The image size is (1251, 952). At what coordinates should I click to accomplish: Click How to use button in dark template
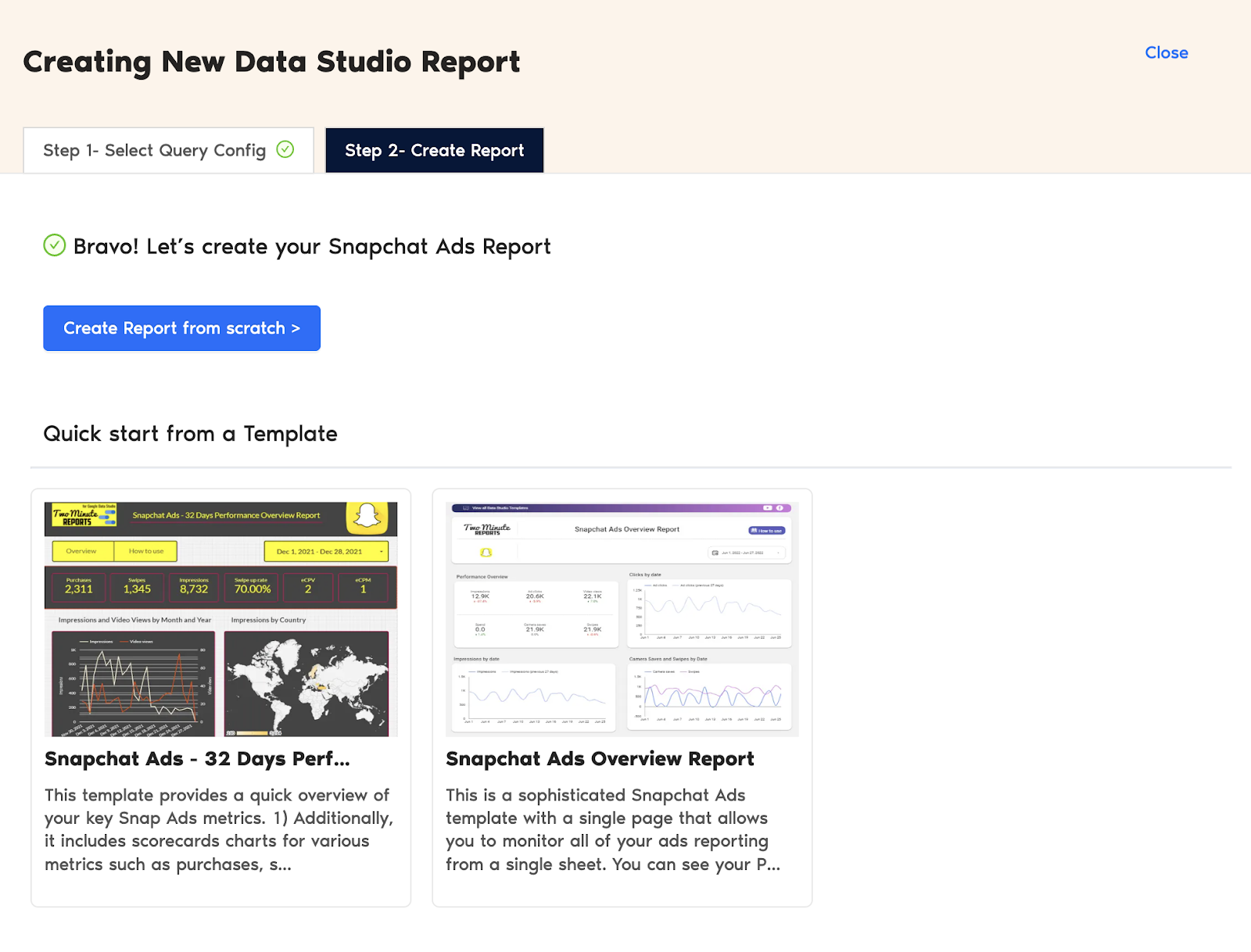point(146,551)
